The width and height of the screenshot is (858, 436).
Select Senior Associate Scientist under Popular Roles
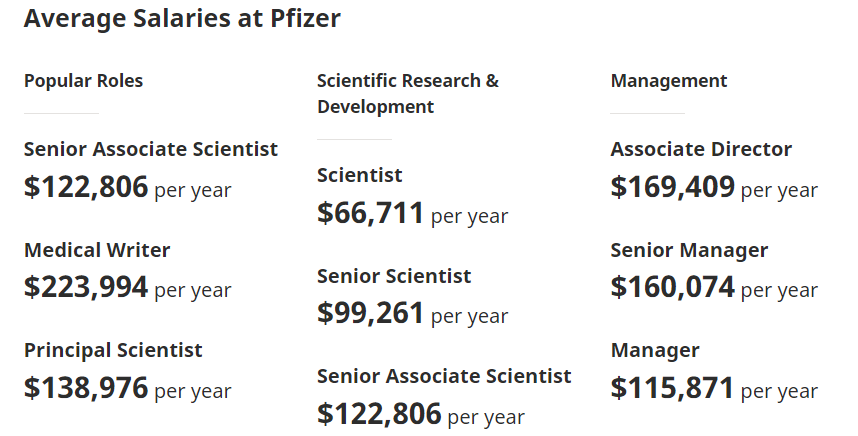[x=151, y=149]
